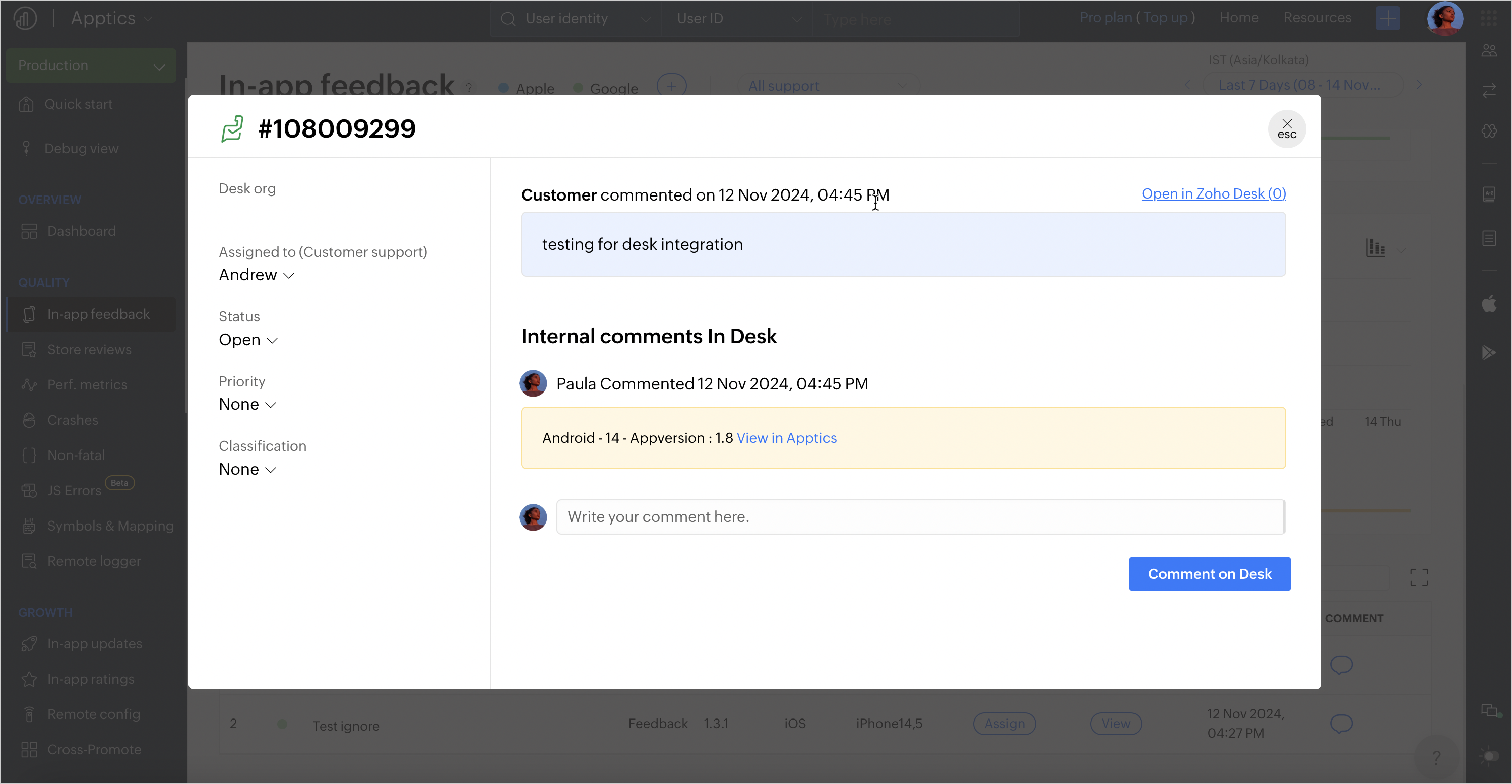The image size is (1512, 784).
Task: Open the Classification None dropdown
Action: [247, 470]
